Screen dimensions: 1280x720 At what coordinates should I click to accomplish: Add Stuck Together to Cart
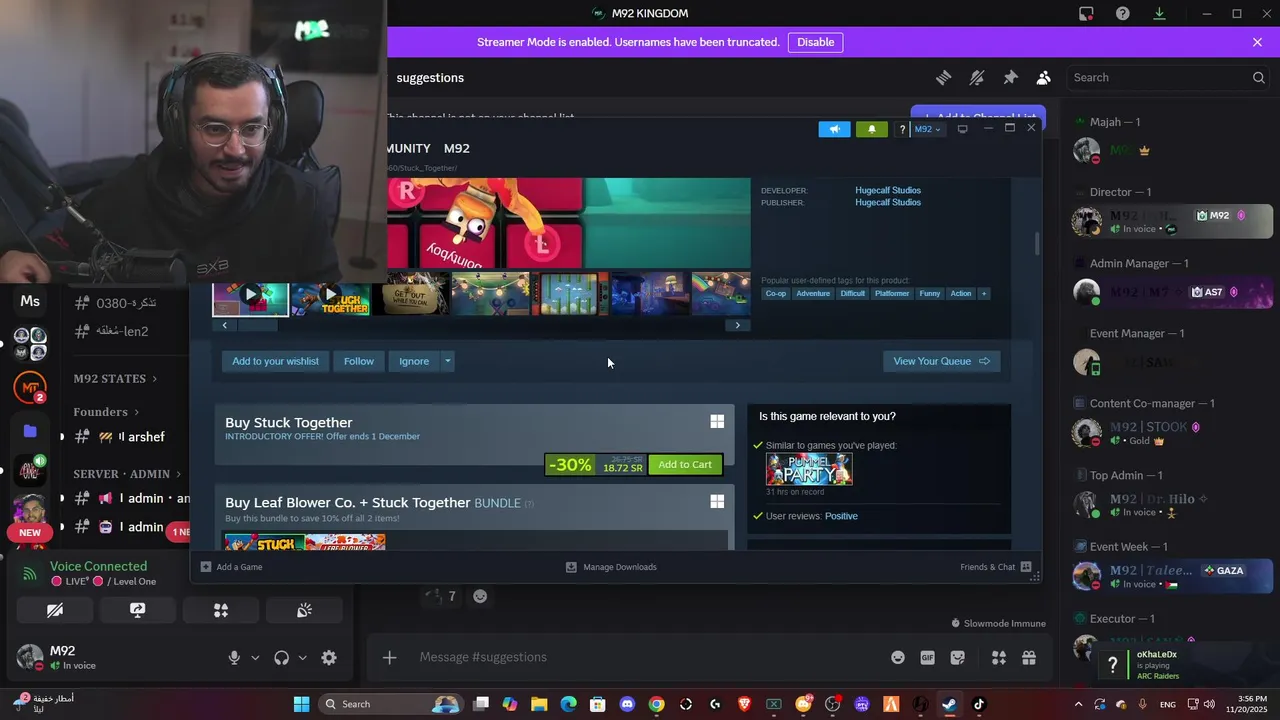coord(685,464)
